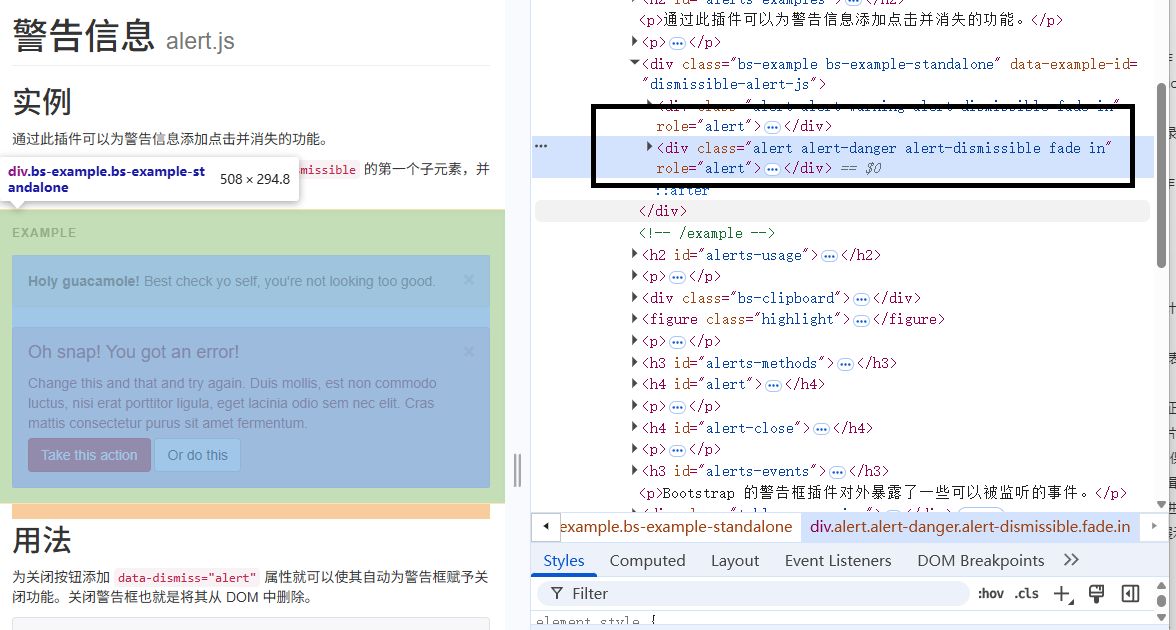Click ellipsis badge in the figure highlight row
Screen dimensions: 1176x630
coord(861,320)
